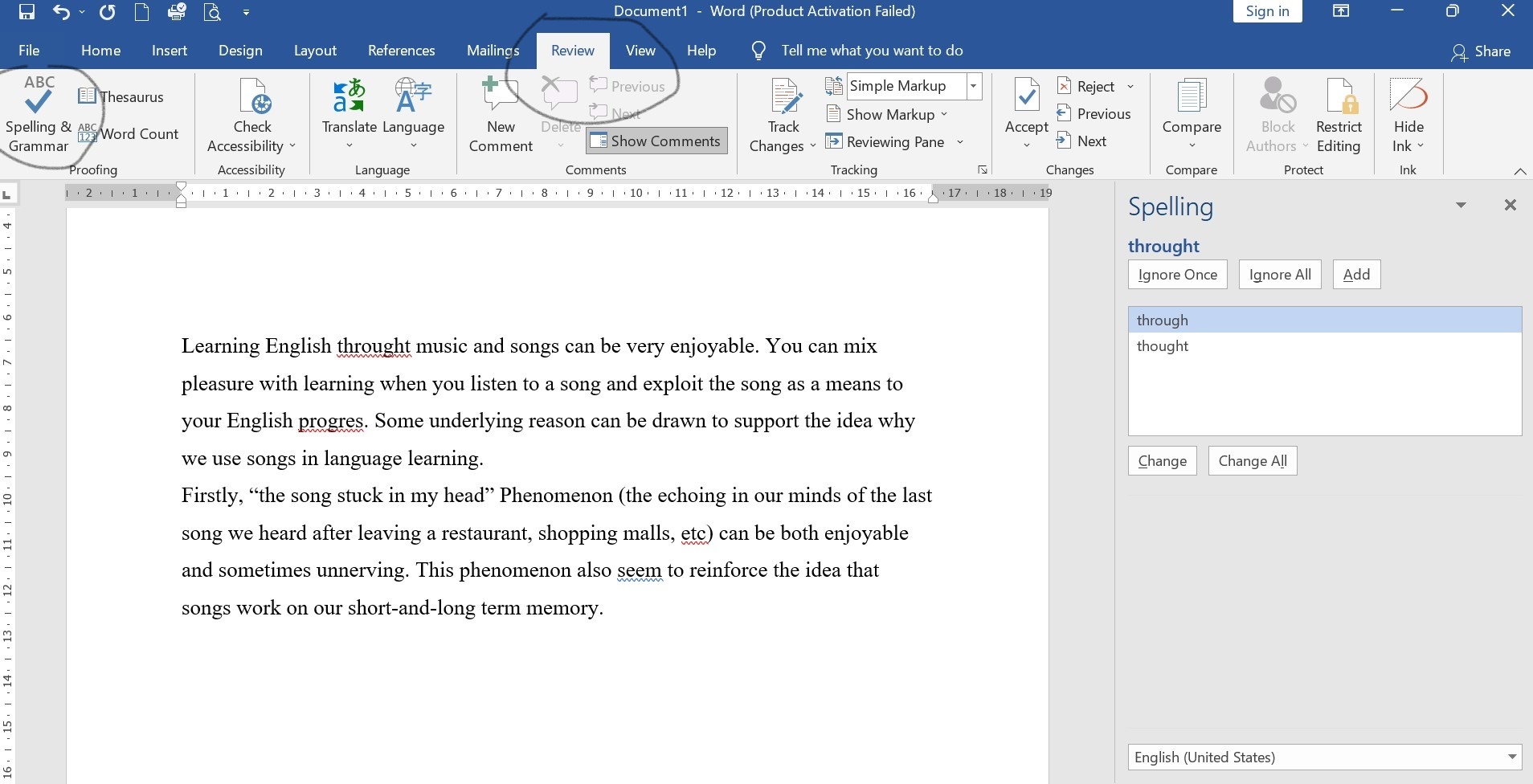The width and height of the screenshot is (1533, 784).
Task: Open the Translate tool
Action: point(349,112)
